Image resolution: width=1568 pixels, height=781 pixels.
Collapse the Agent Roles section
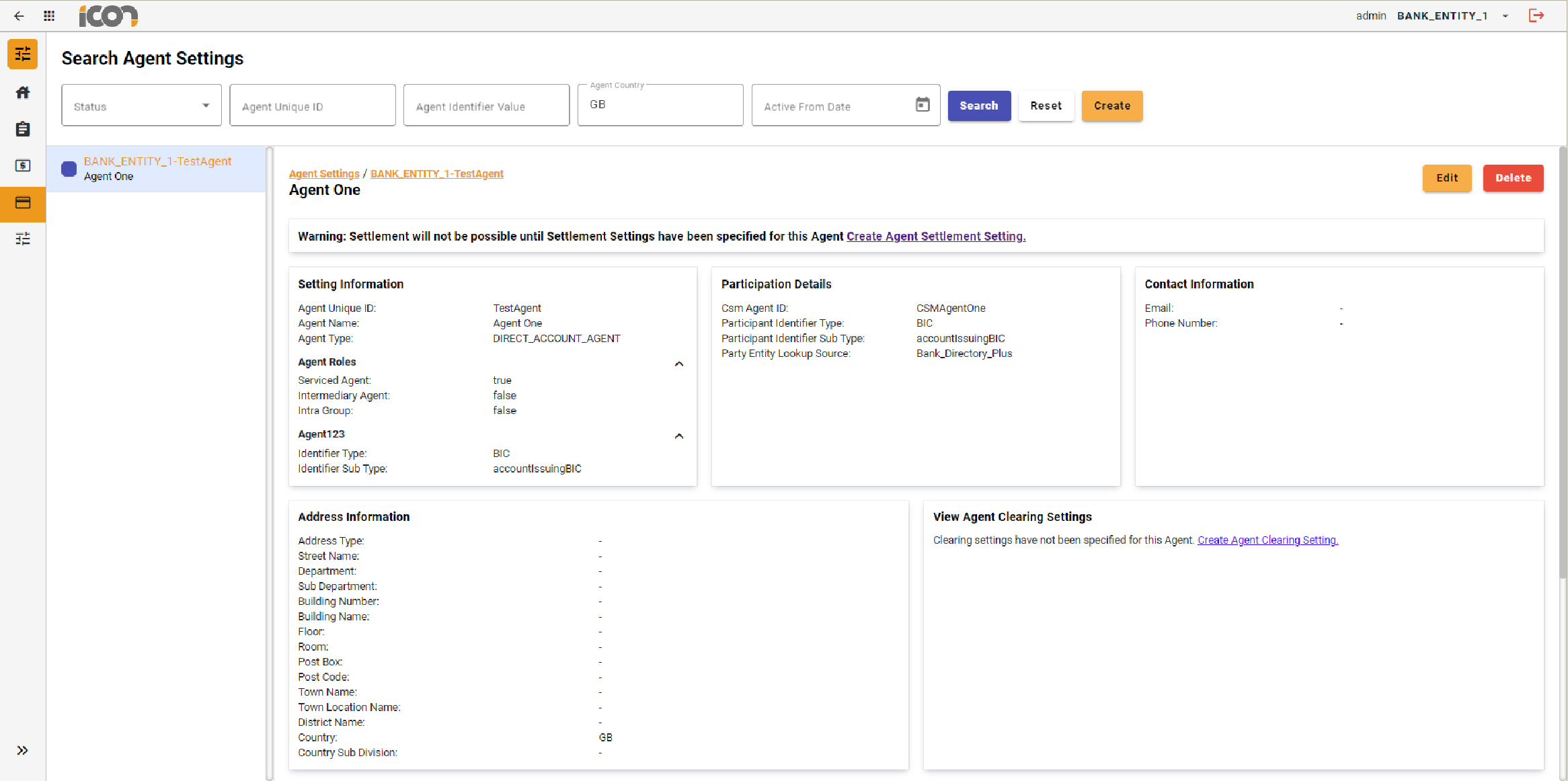(679, 364)
